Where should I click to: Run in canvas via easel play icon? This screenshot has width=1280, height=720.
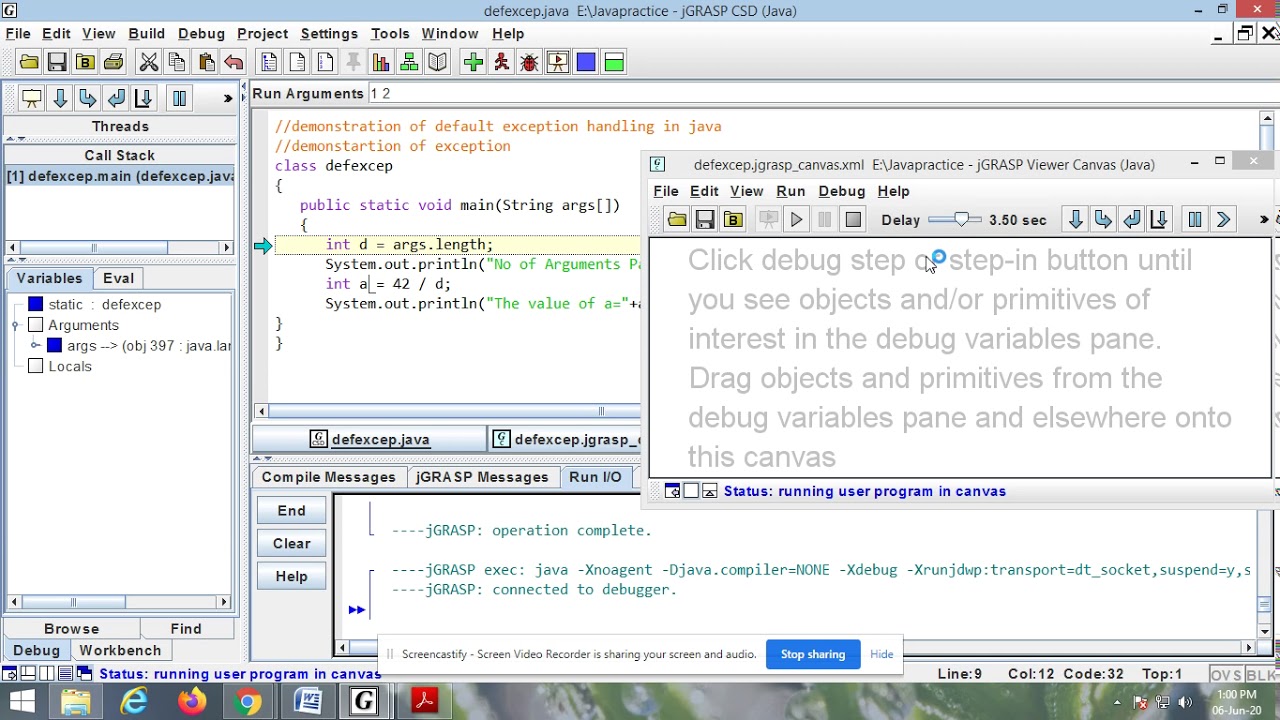(558, 63)
